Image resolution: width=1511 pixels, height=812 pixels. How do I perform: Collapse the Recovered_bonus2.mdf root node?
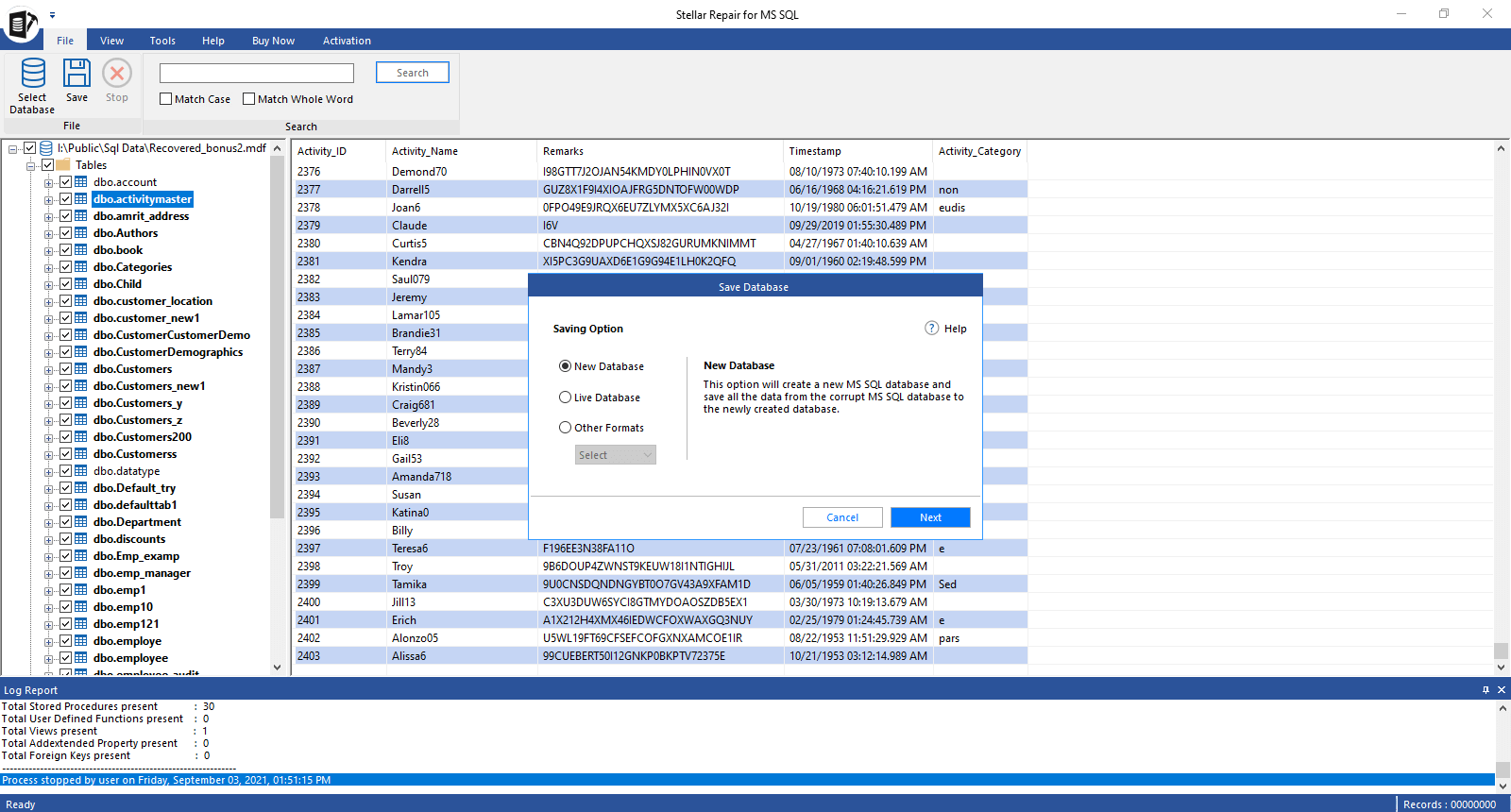[13, 149]
